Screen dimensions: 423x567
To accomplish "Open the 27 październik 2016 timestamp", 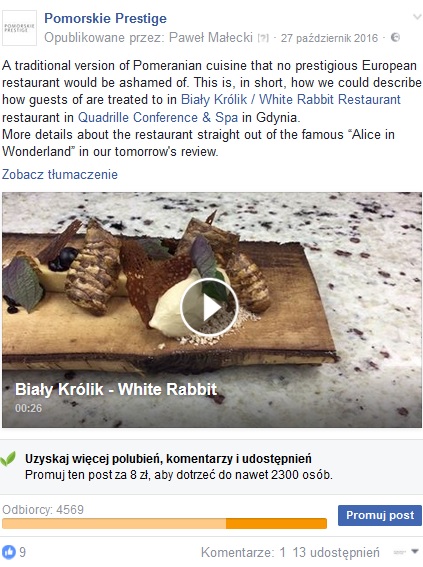I will tap(329, 38).
